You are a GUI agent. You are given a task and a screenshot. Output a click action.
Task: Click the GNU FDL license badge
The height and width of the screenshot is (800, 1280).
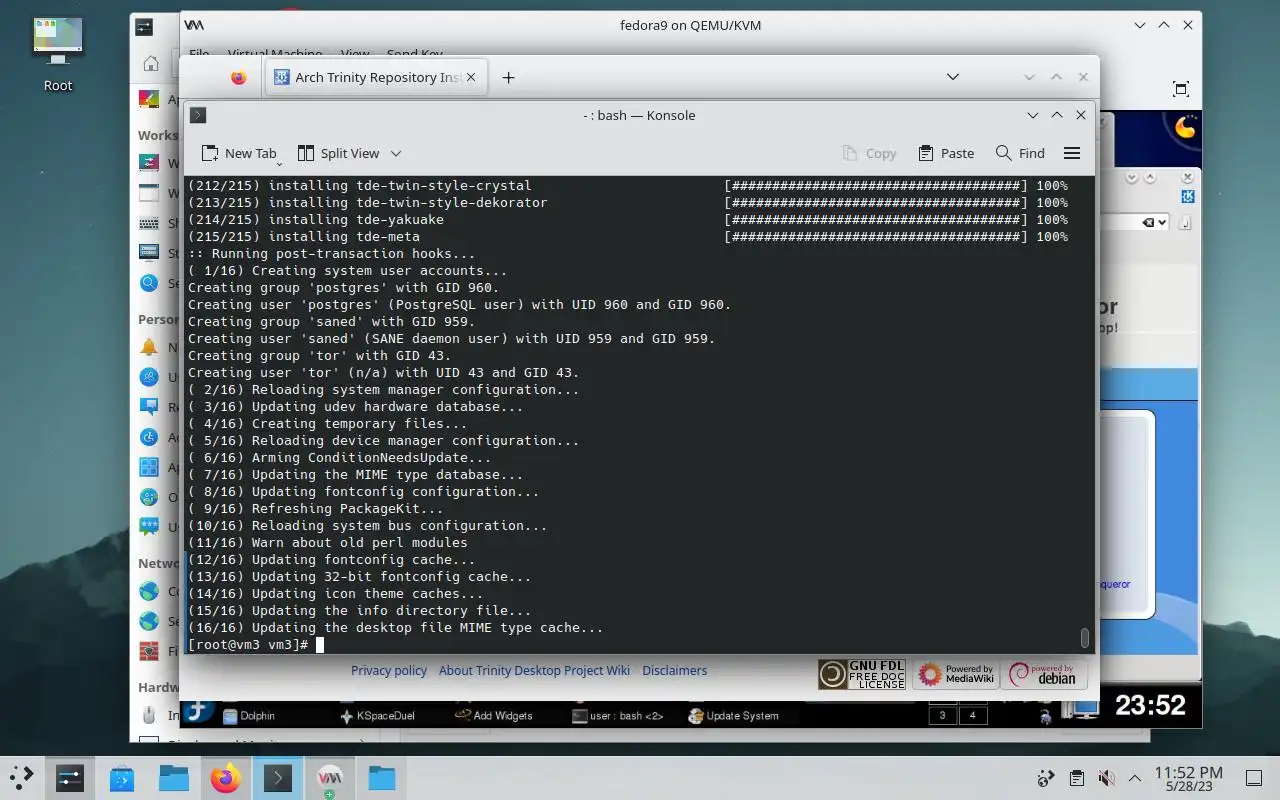[862, 674]
